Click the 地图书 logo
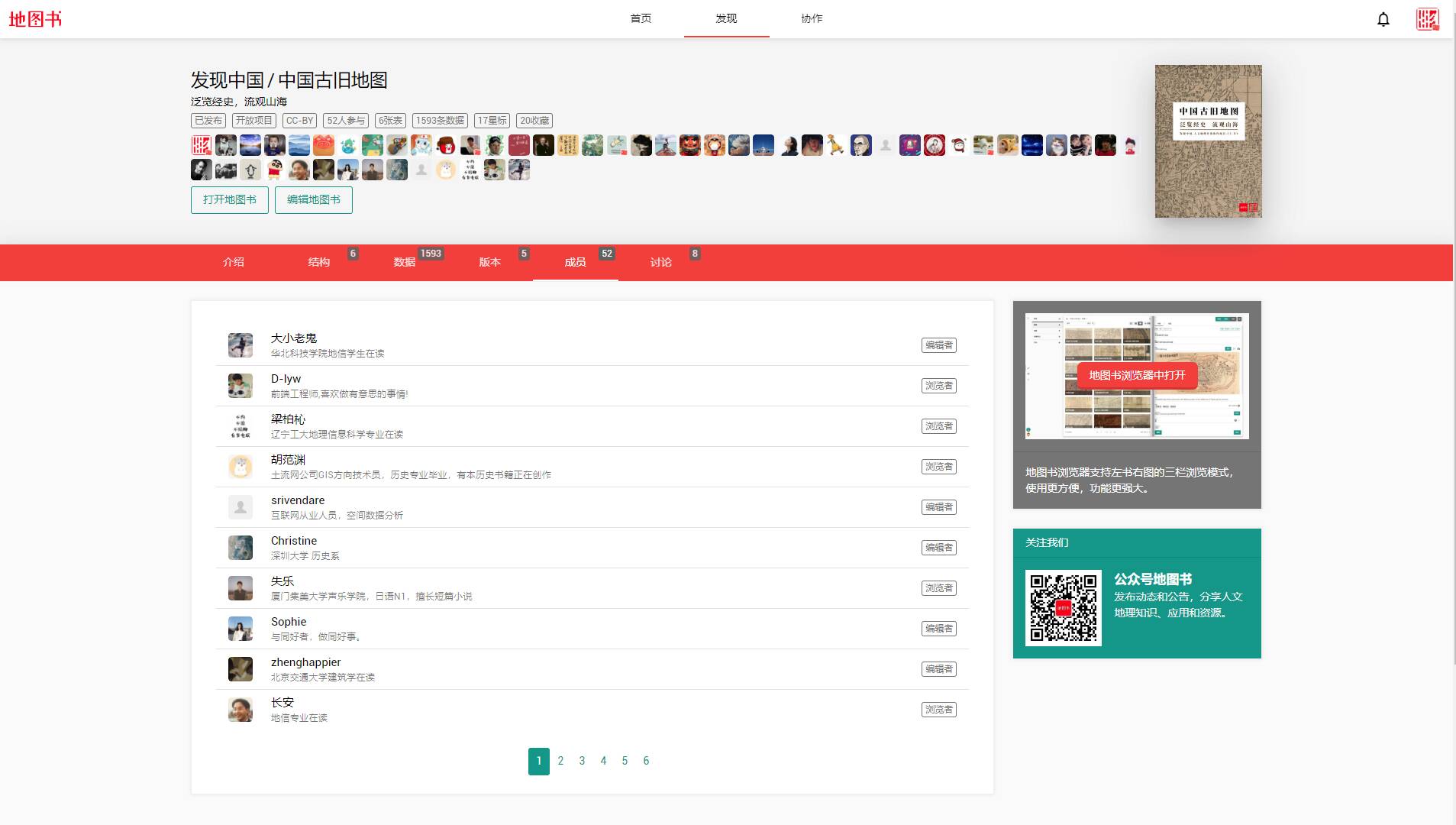The height and width of the screenshot is (825, 1456). tap(35, 19)
